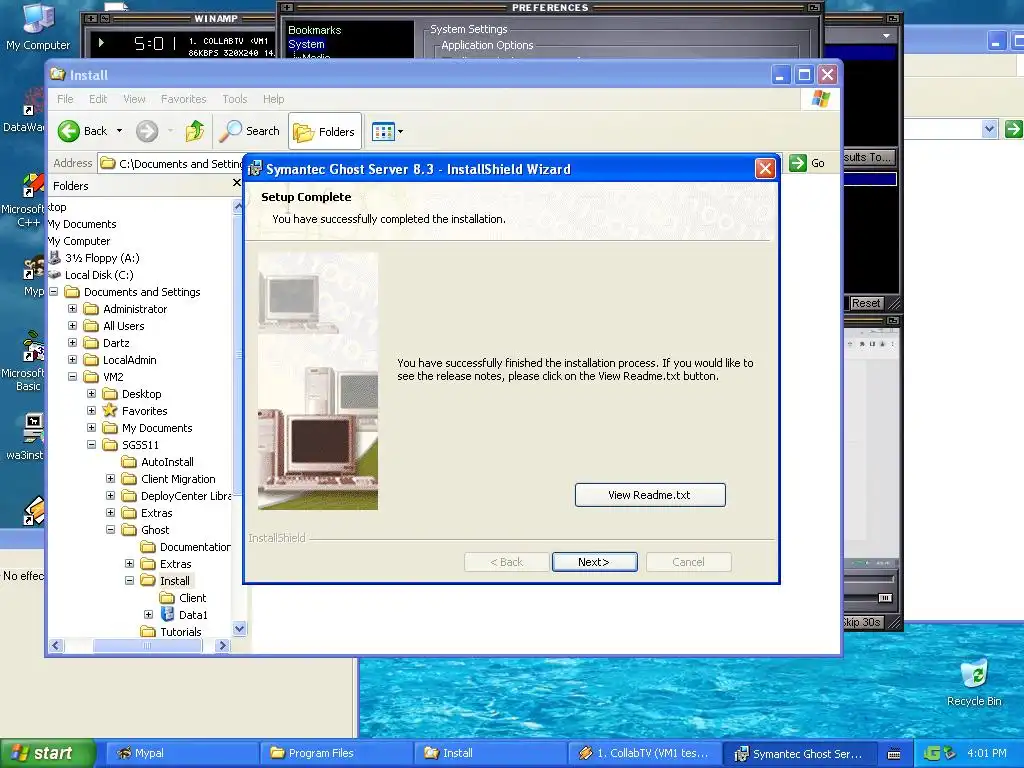Expand the Extras folder under Ghost
Image resolution: width=1024 pixels, height=768 pixels.
tap(129, 564)
